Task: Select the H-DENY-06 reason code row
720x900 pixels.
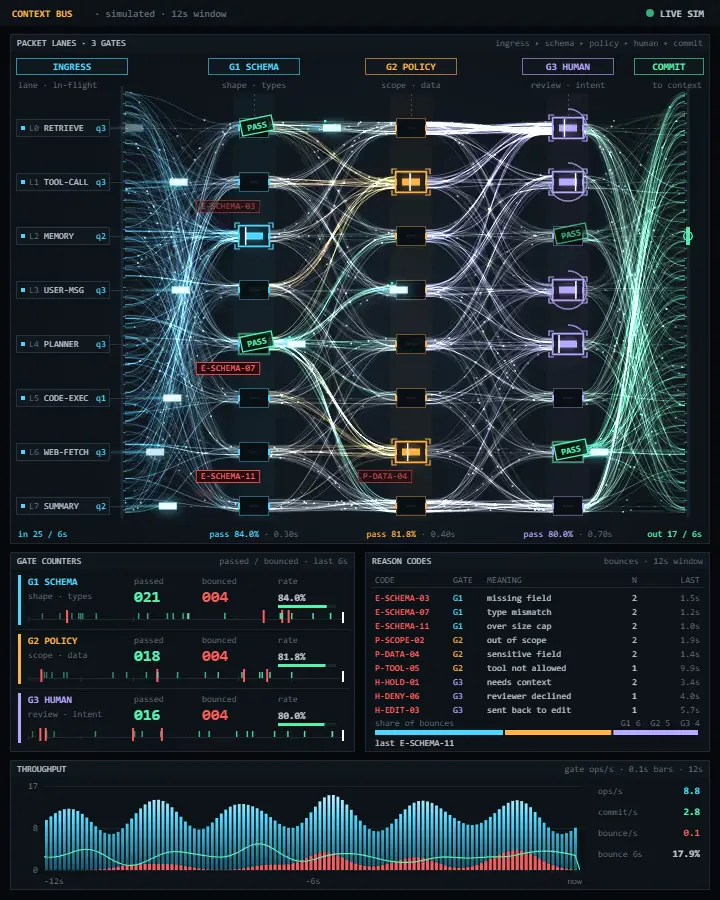Action: (x=537, y=696)
